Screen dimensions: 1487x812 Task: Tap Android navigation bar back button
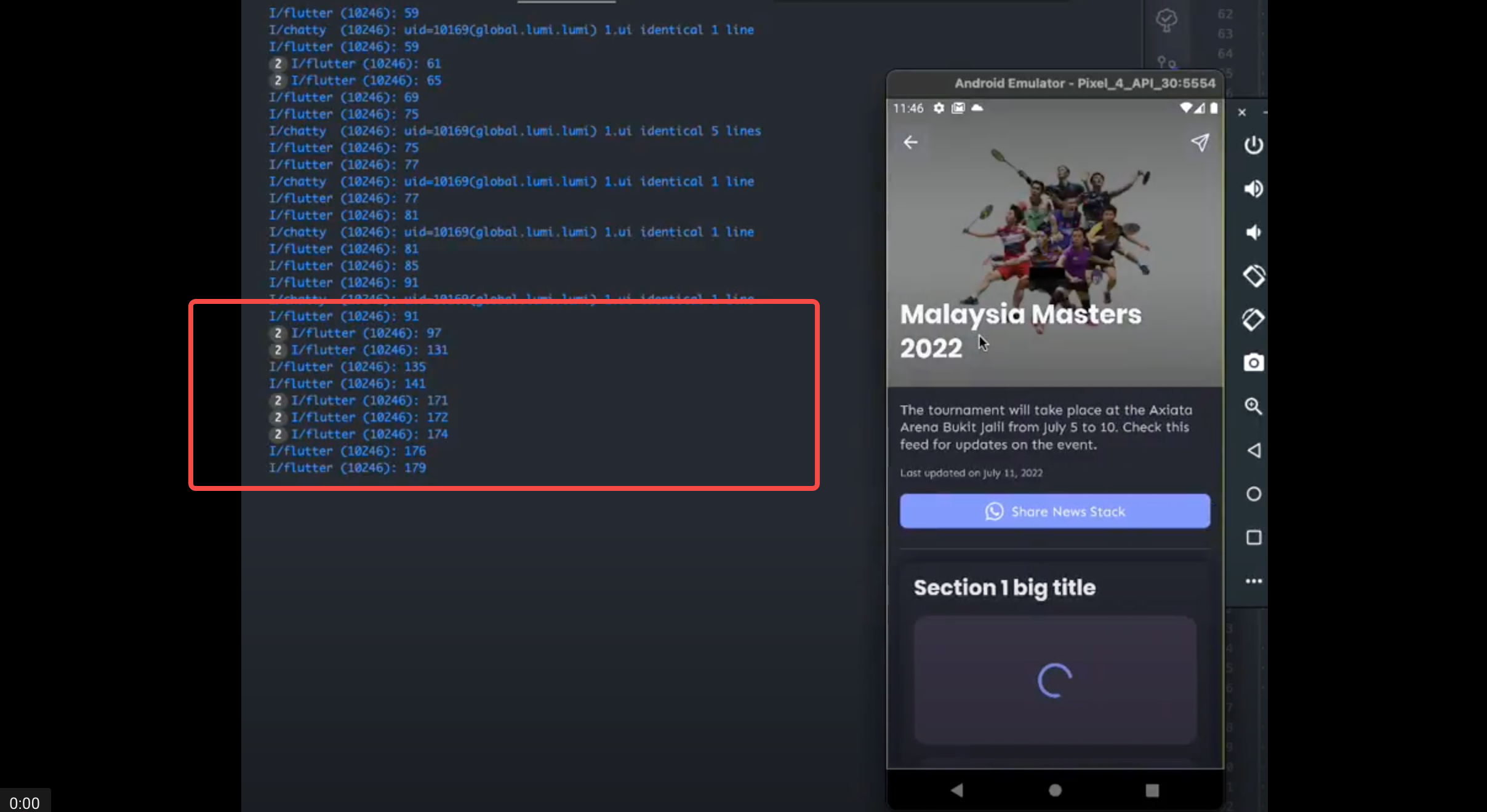coord(956,790)
